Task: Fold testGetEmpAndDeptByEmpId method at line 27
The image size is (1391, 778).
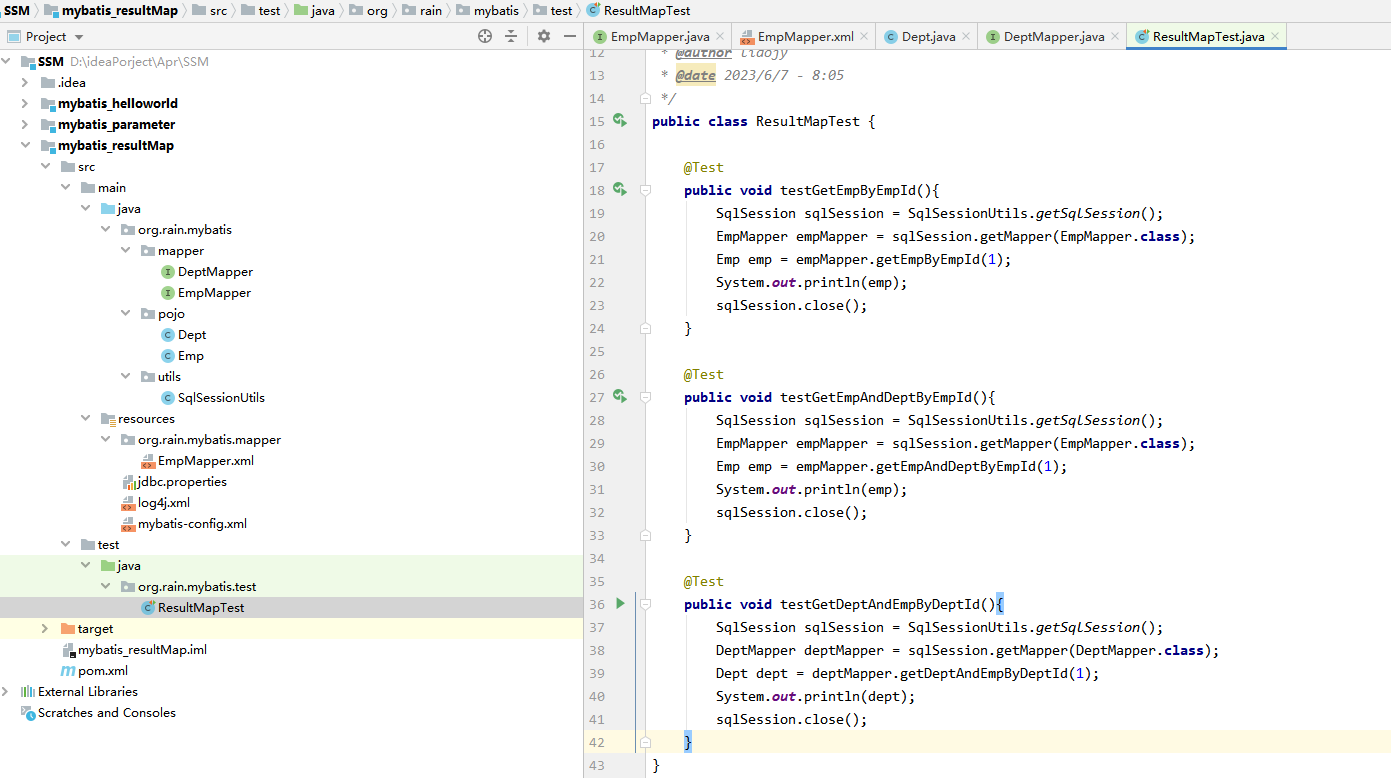Action: (x=645, y=397)
